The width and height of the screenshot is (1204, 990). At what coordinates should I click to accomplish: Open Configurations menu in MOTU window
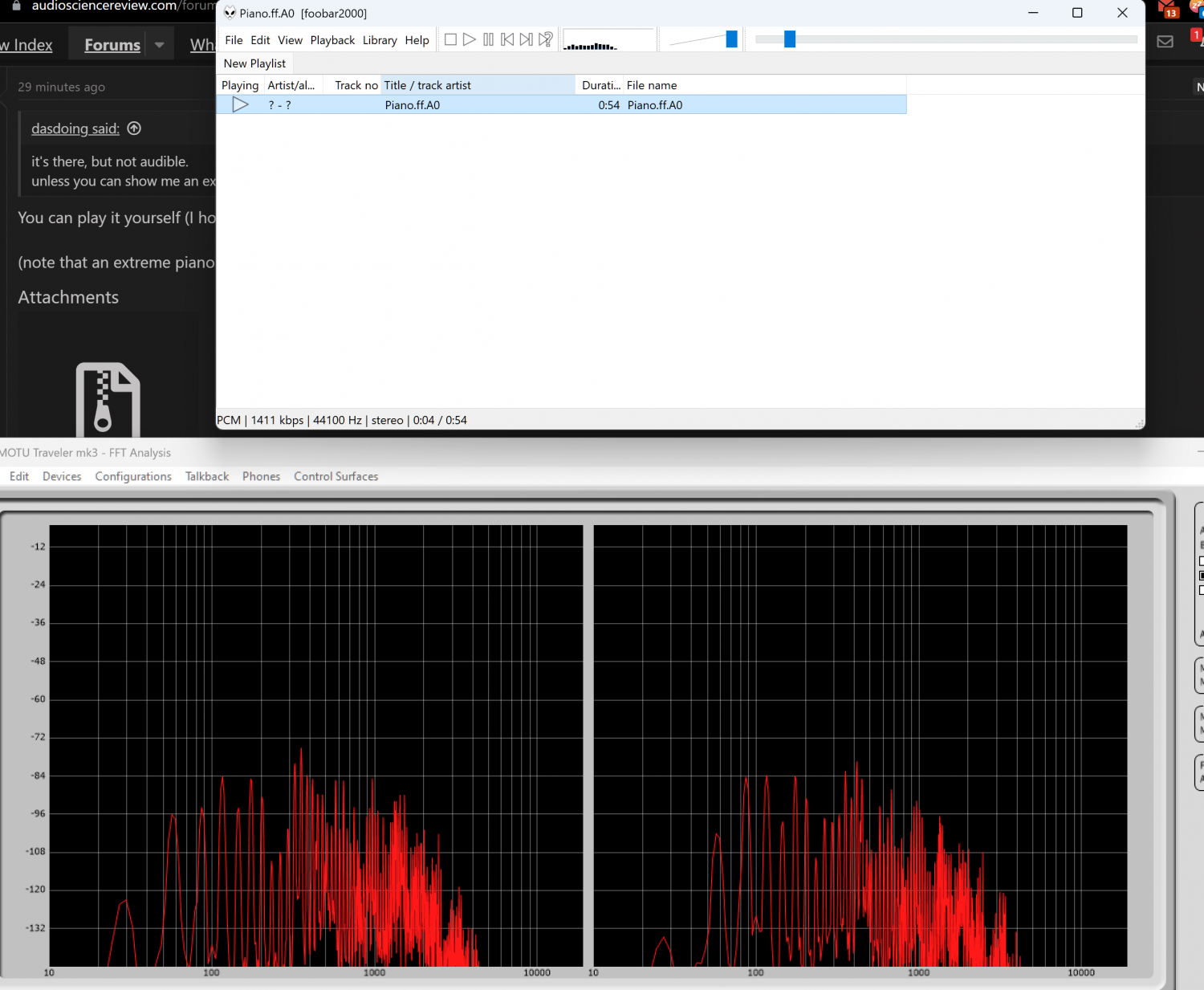[133, 476]
